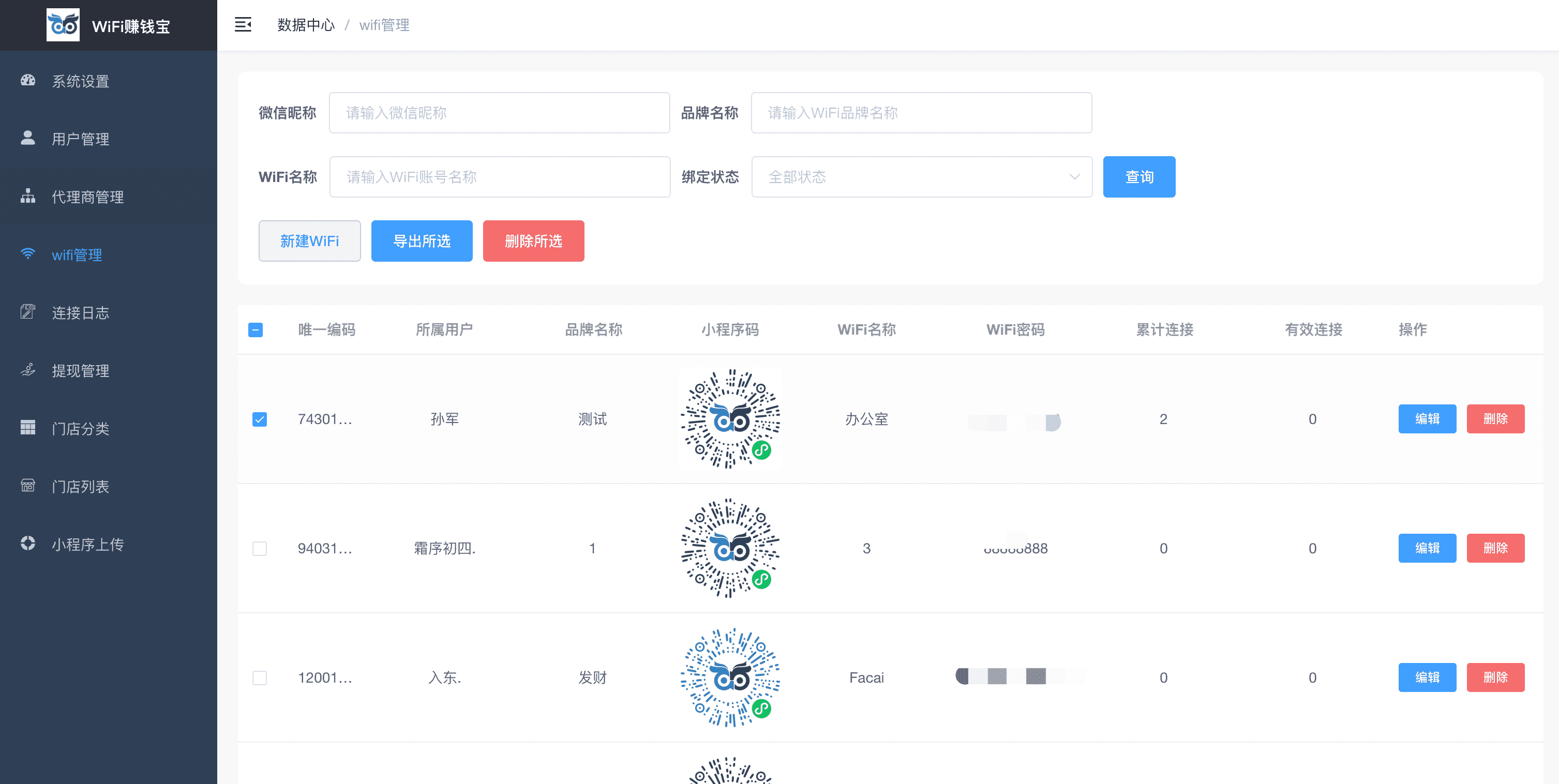The width and height of the screenshot is (1559, 784).
Task: Click 编辑 for the 办公室 row
Action: (x=1427, y=418)
